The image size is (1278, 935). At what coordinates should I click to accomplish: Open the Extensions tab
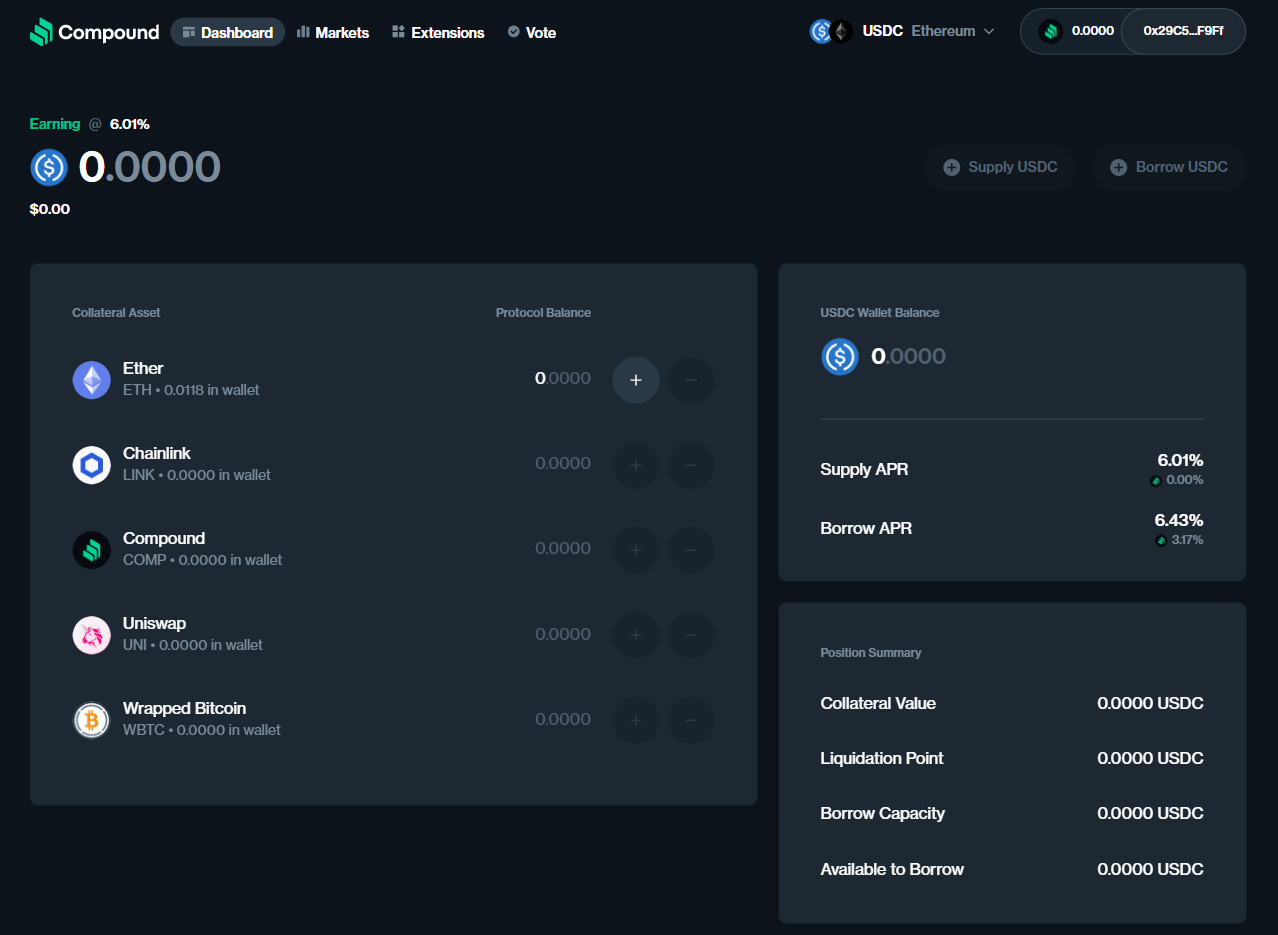click(438, 32)
